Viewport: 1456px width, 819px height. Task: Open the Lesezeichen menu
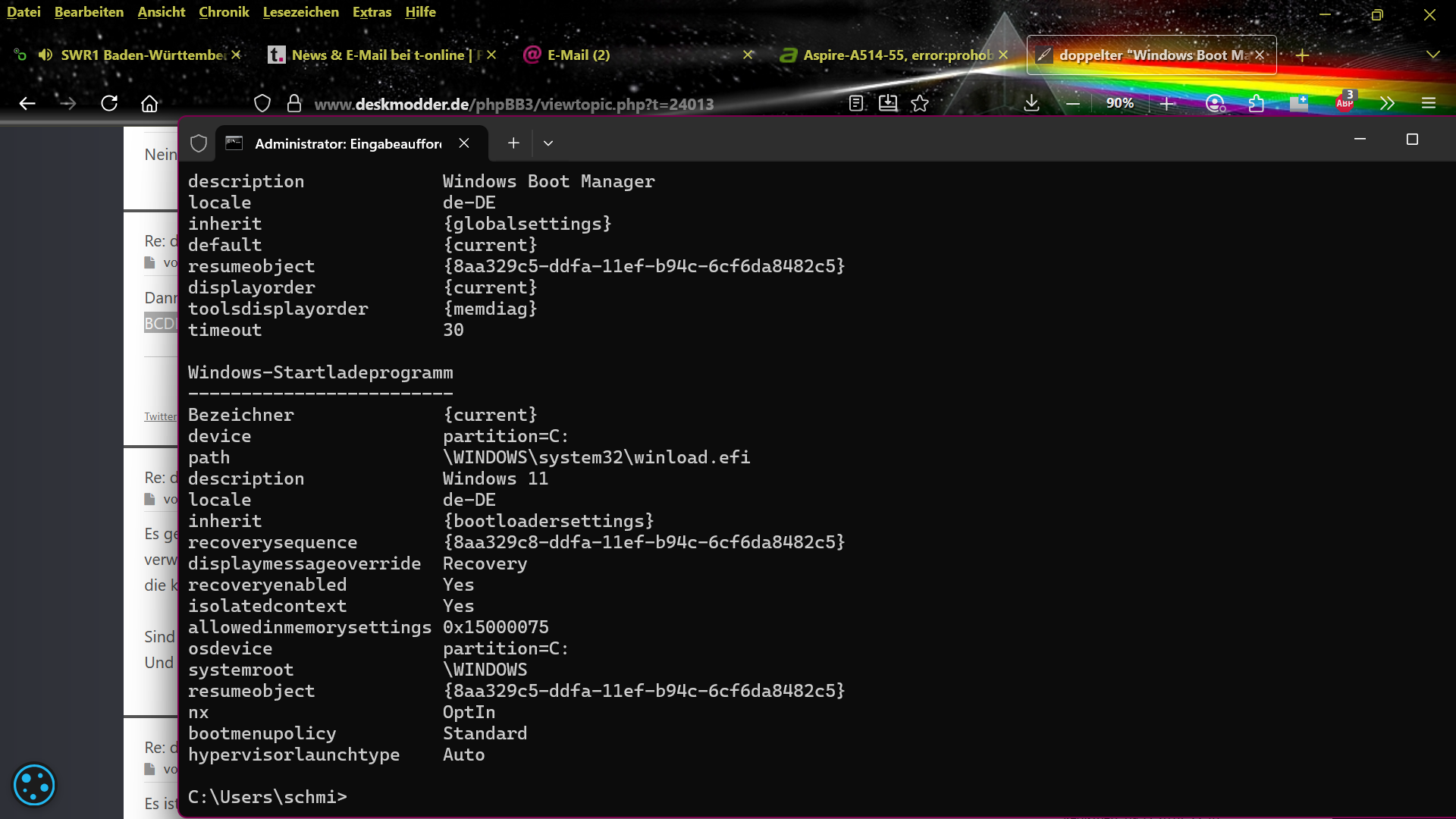tap(300, 12)
